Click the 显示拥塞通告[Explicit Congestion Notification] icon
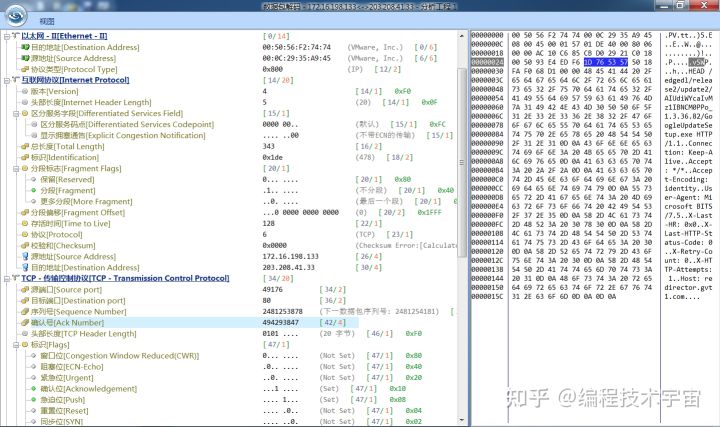This screenshot has height=427, width=720. (x=34, y=135)
